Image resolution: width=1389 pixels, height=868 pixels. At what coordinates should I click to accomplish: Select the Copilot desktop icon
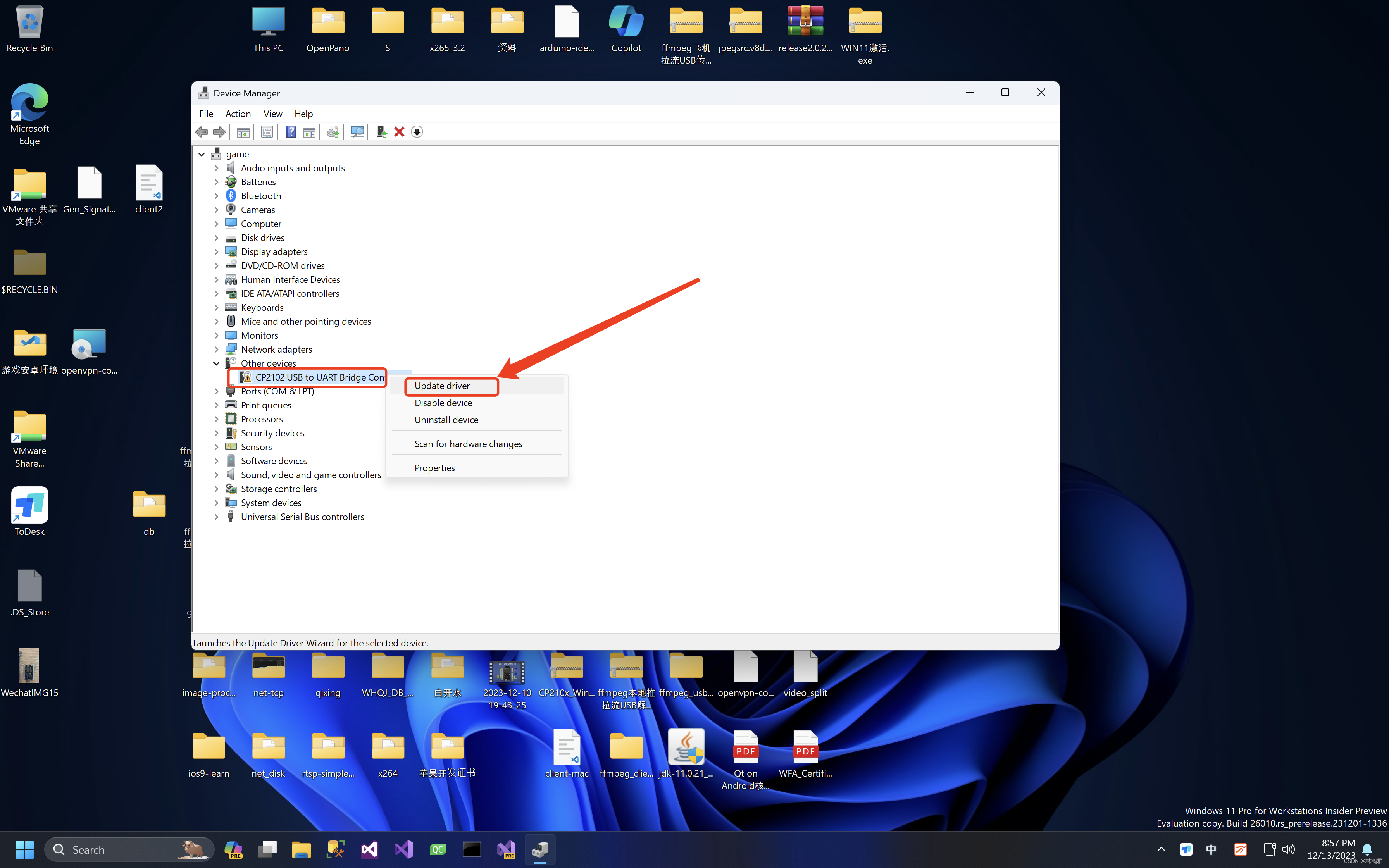pos(626,29)
